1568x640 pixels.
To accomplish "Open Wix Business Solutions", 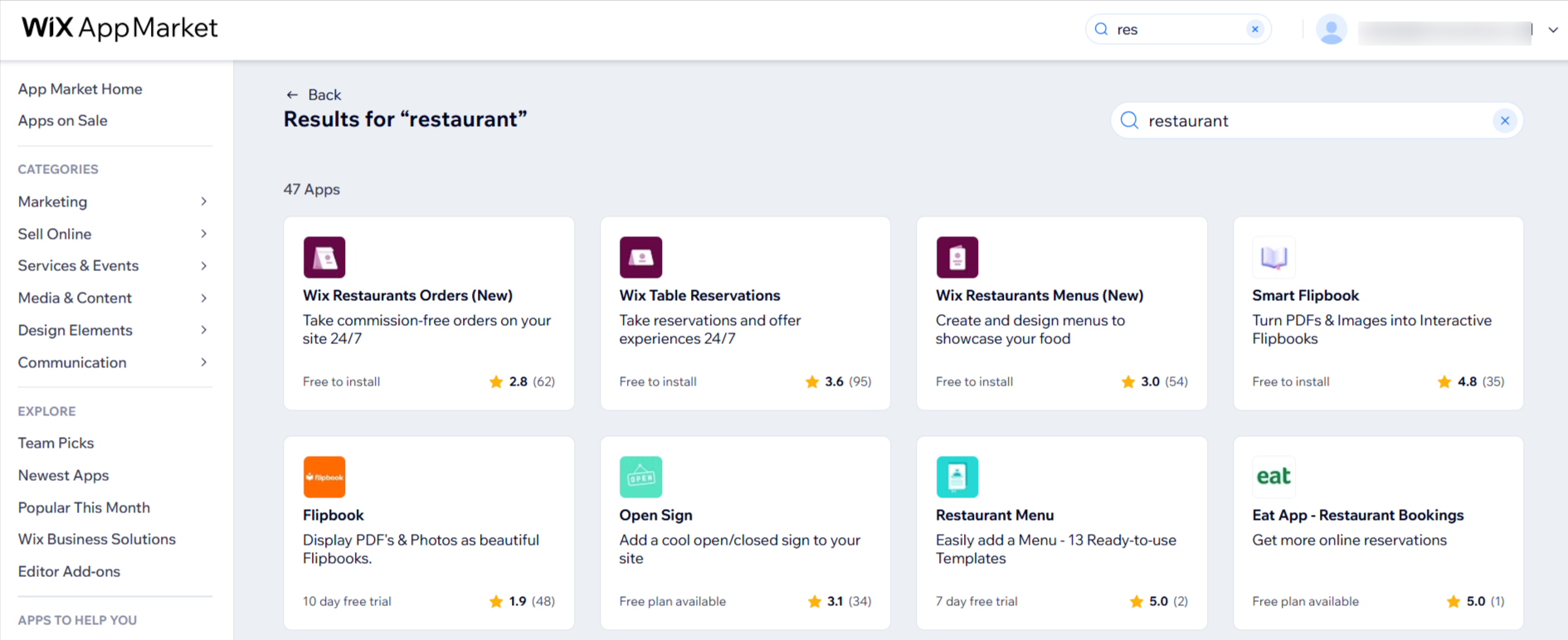I will 97,539.
